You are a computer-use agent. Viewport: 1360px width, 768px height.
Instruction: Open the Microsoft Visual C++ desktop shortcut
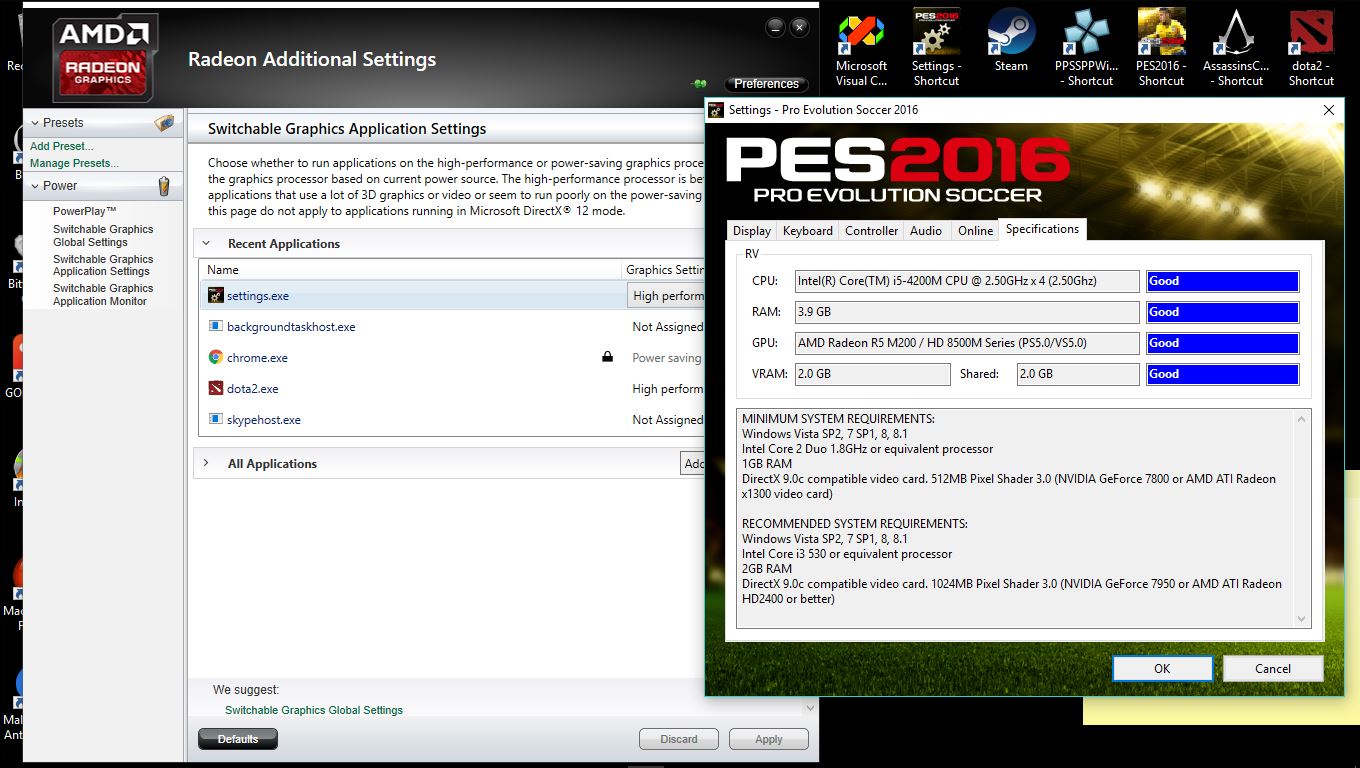[x=861, y=49]
